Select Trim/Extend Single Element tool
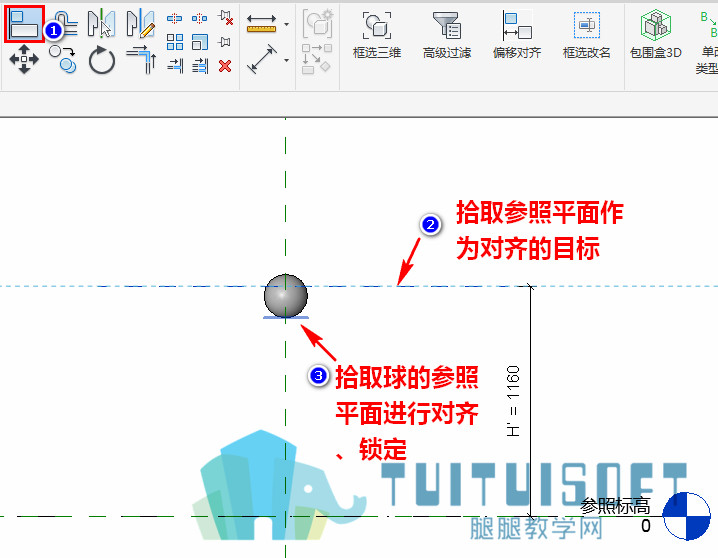 tap(175, 66)
